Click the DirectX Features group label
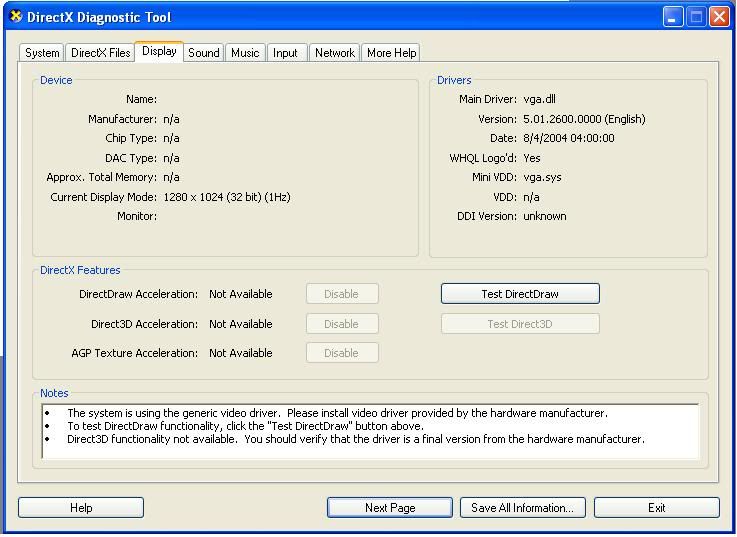 click(80, 270)
